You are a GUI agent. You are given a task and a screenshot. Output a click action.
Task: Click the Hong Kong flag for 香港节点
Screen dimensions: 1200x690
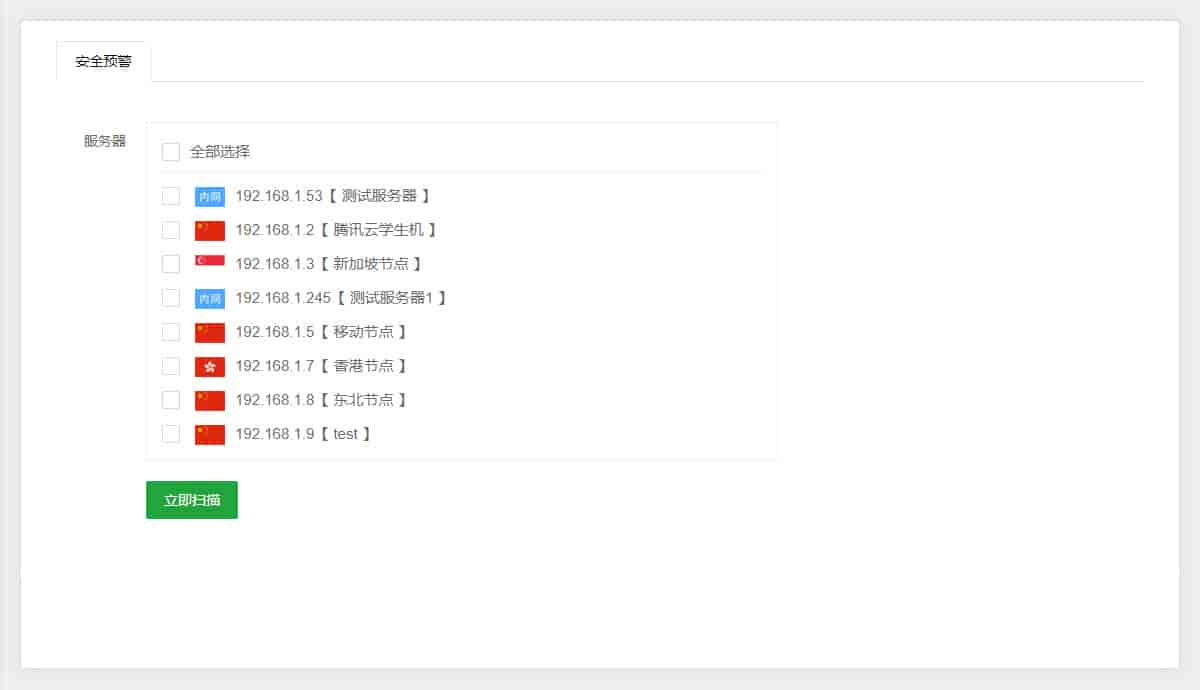pos(210,367)
